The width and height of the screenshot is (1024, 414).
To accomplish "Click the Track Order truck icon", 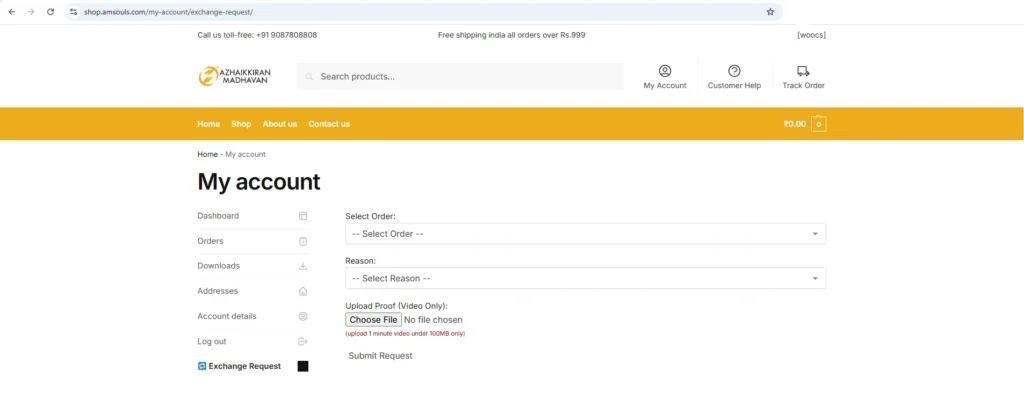I will point(803,71).
